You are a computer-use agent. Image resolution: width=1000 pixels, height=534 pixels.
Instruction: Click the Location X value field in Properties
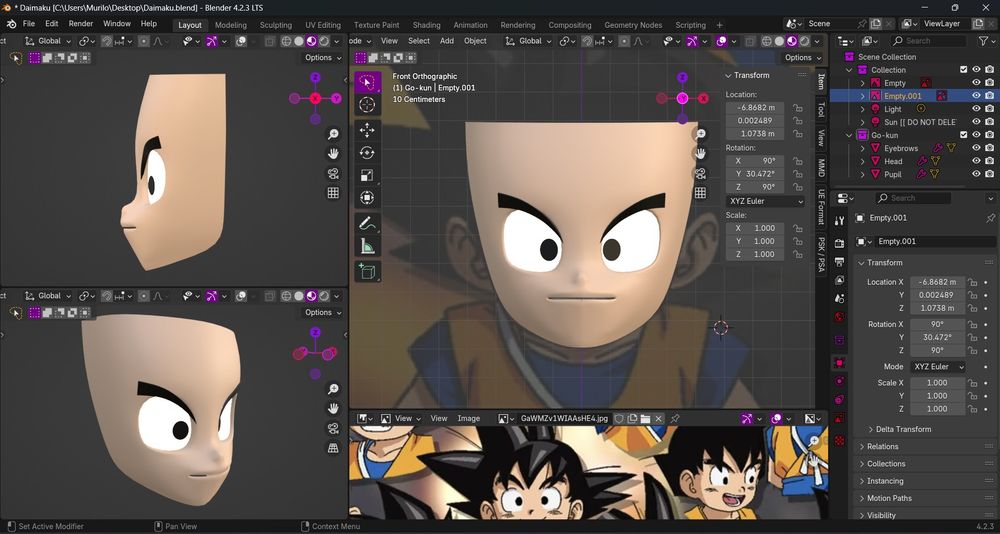[937, 282]
